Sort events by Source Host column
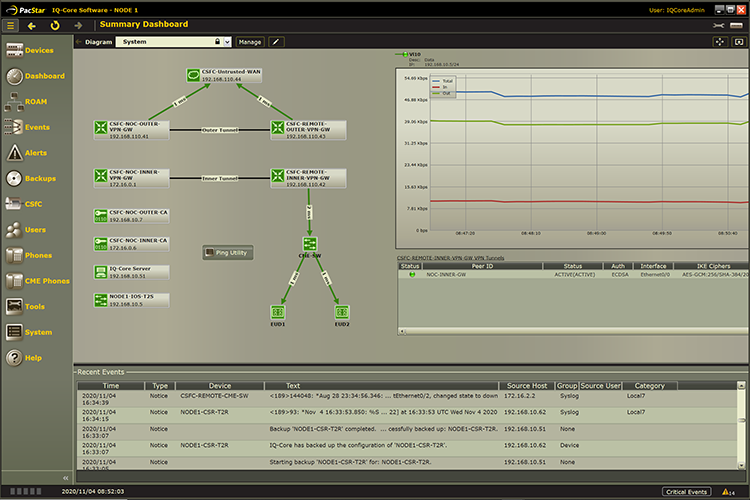 (x=527, y=386)
